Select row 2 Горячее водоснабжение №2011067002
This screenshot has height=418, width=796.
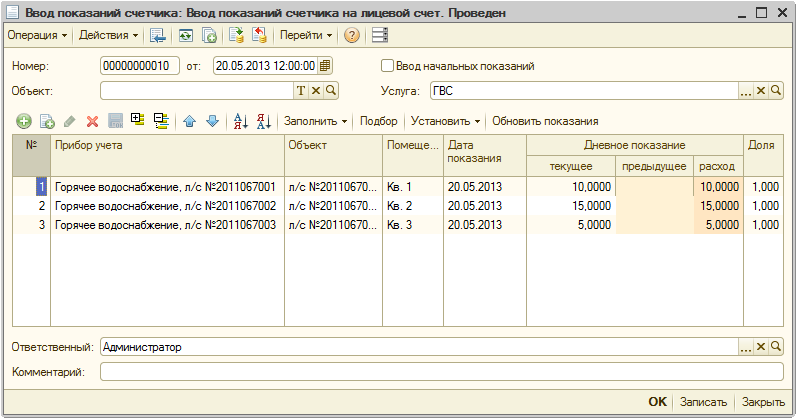(x=398, y=206)
